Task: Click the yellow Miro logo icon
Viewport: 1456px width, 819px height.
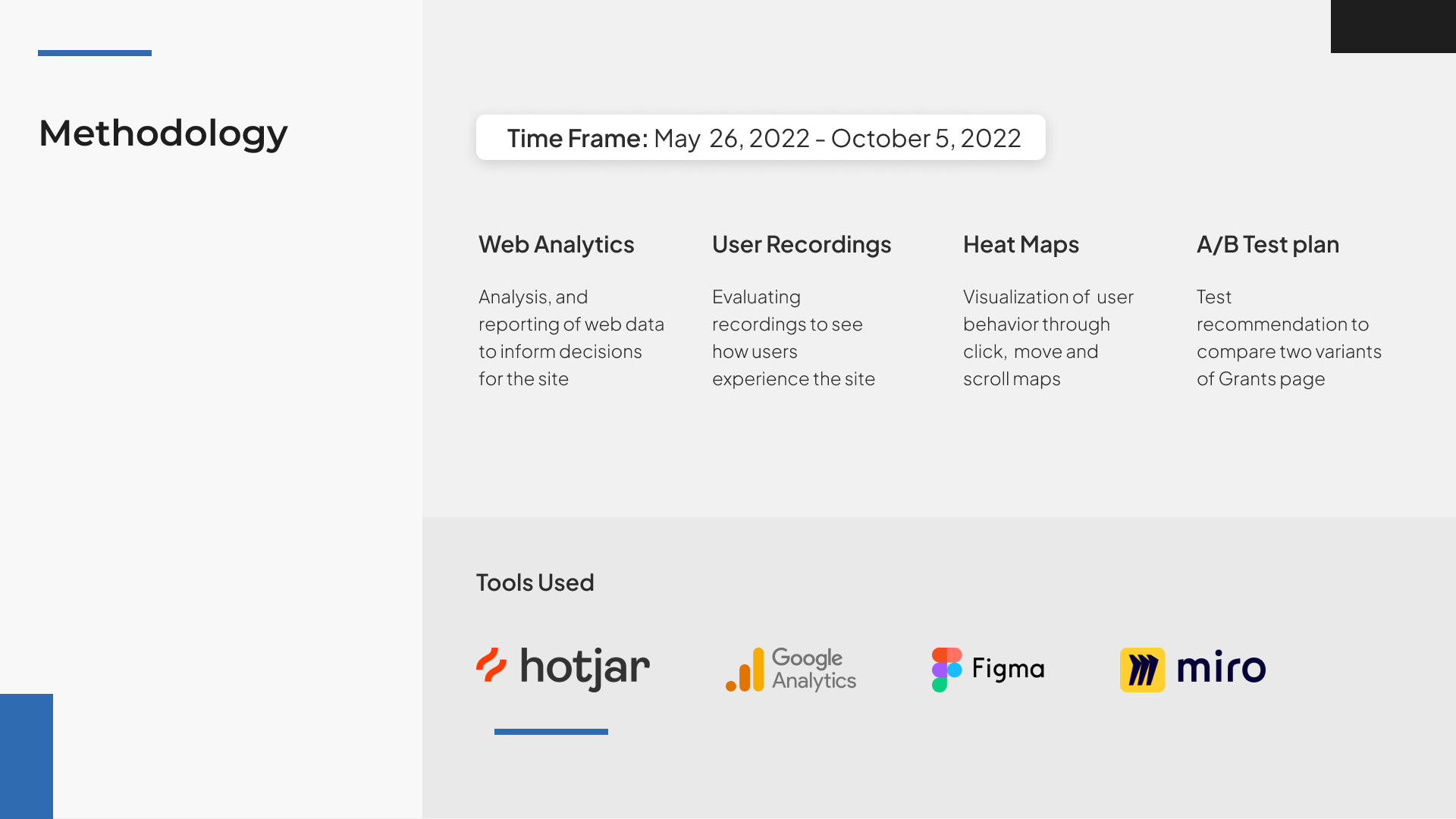Action: (1142, 670)
